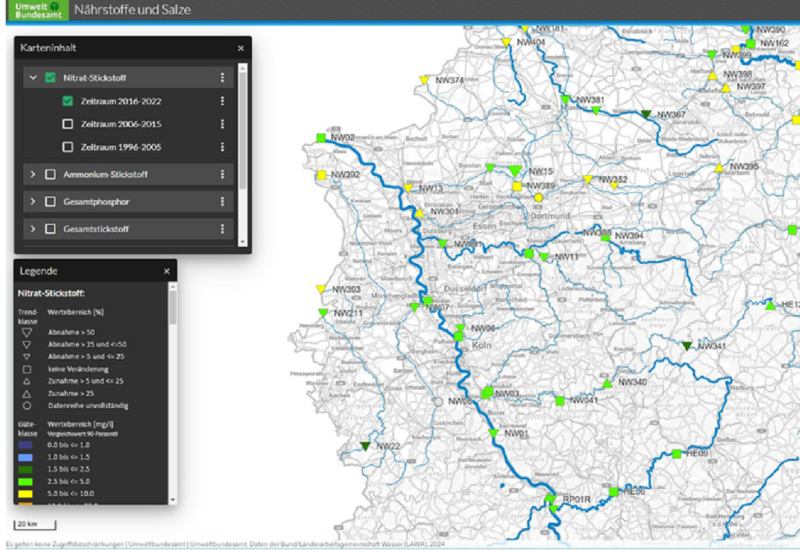Open options menu for Nitrat-Stickstoff layer
800x550 pixels.
[222, 78]
